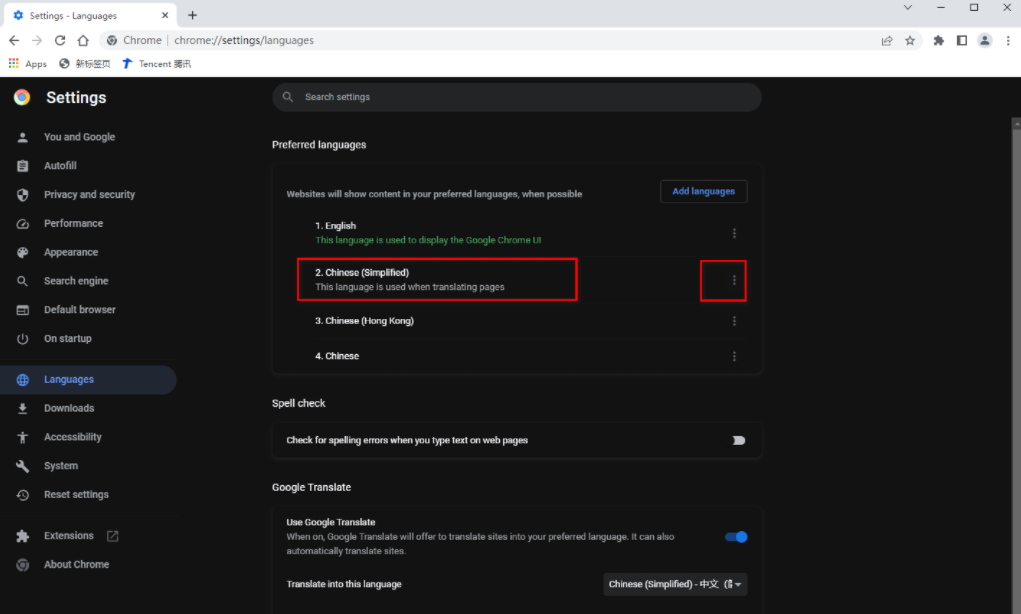
Task: Click the tab search chevron in title bar
Action: click(x=908, y=8)
